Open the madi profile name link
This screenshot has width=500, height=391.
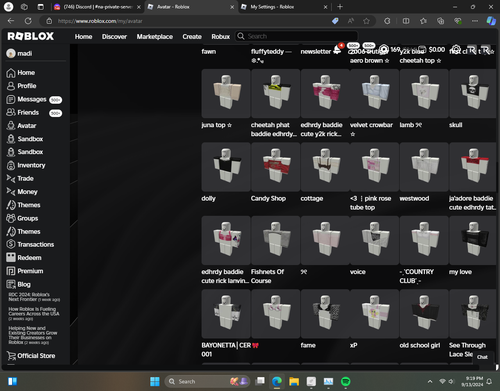pos(25,53)
